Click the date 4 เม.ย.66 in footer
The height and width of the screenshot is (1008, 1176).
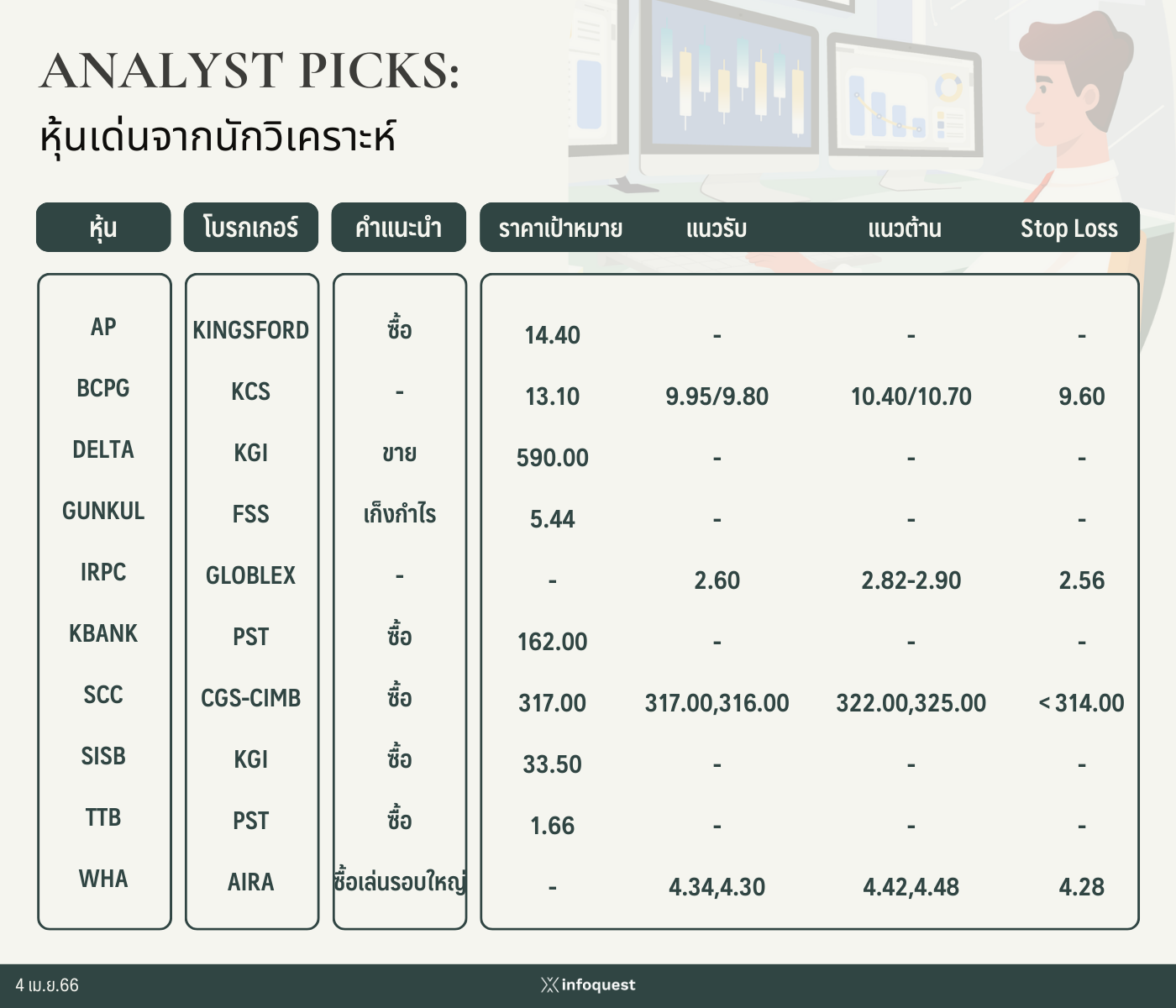pyautogui.click(x=47, y=985)
